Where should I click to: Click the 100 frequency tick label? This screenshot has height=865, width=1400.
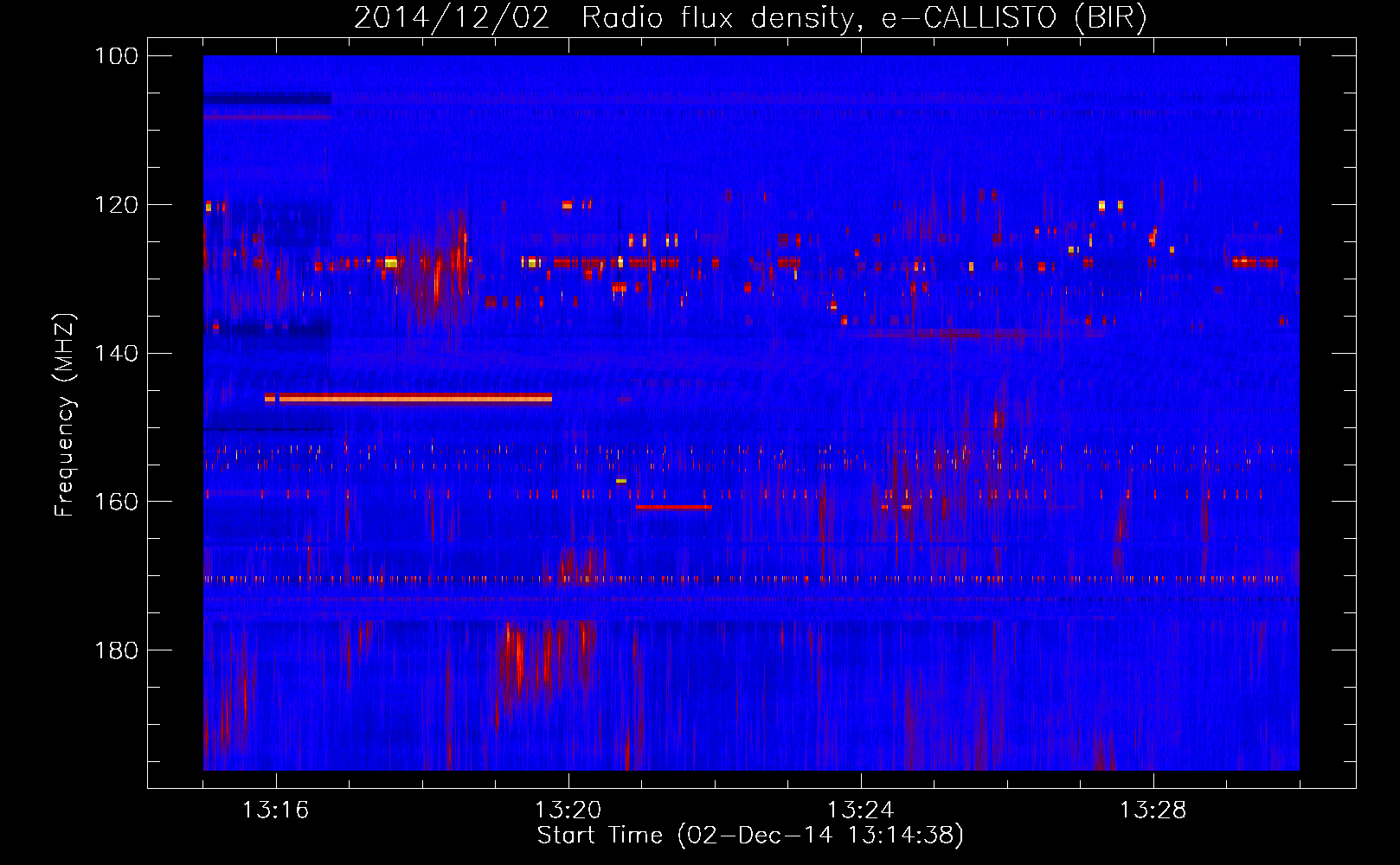pos(118,56)
